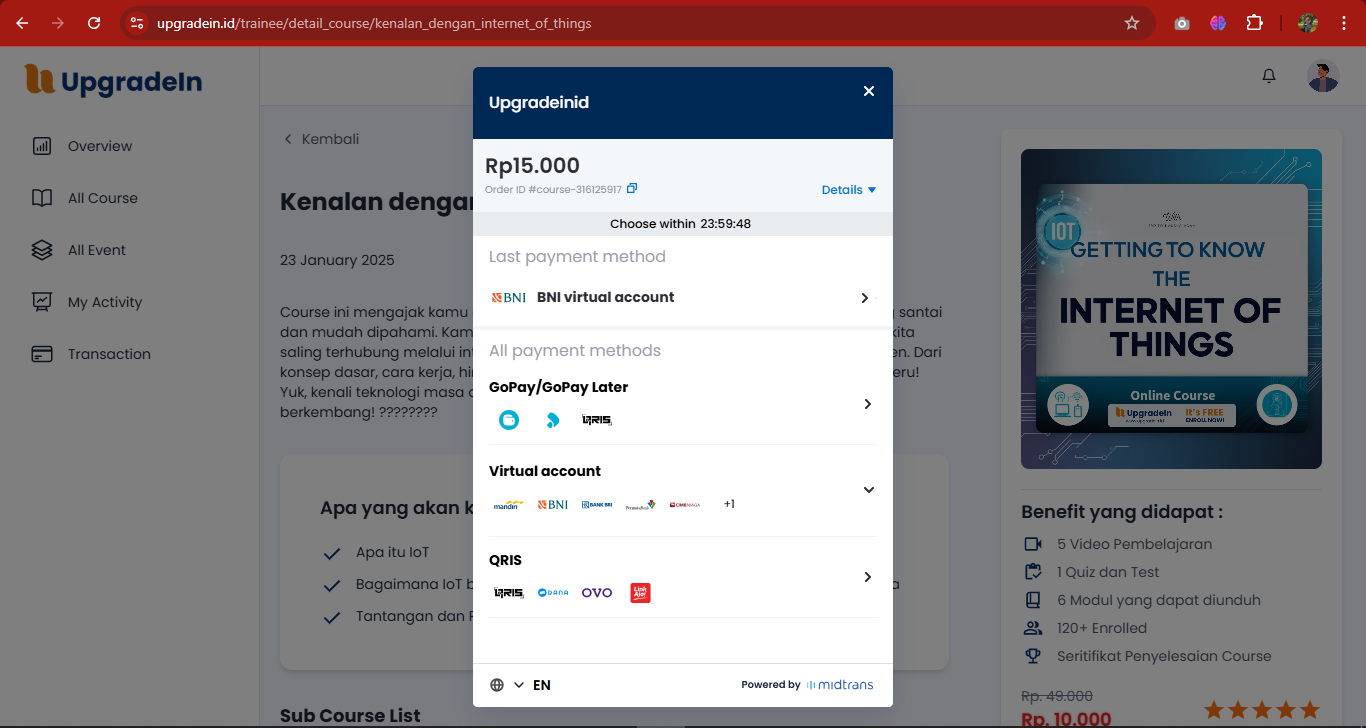Click the browser forward arrow
This screenshot has height=728, width=1366.
[58, 23]
